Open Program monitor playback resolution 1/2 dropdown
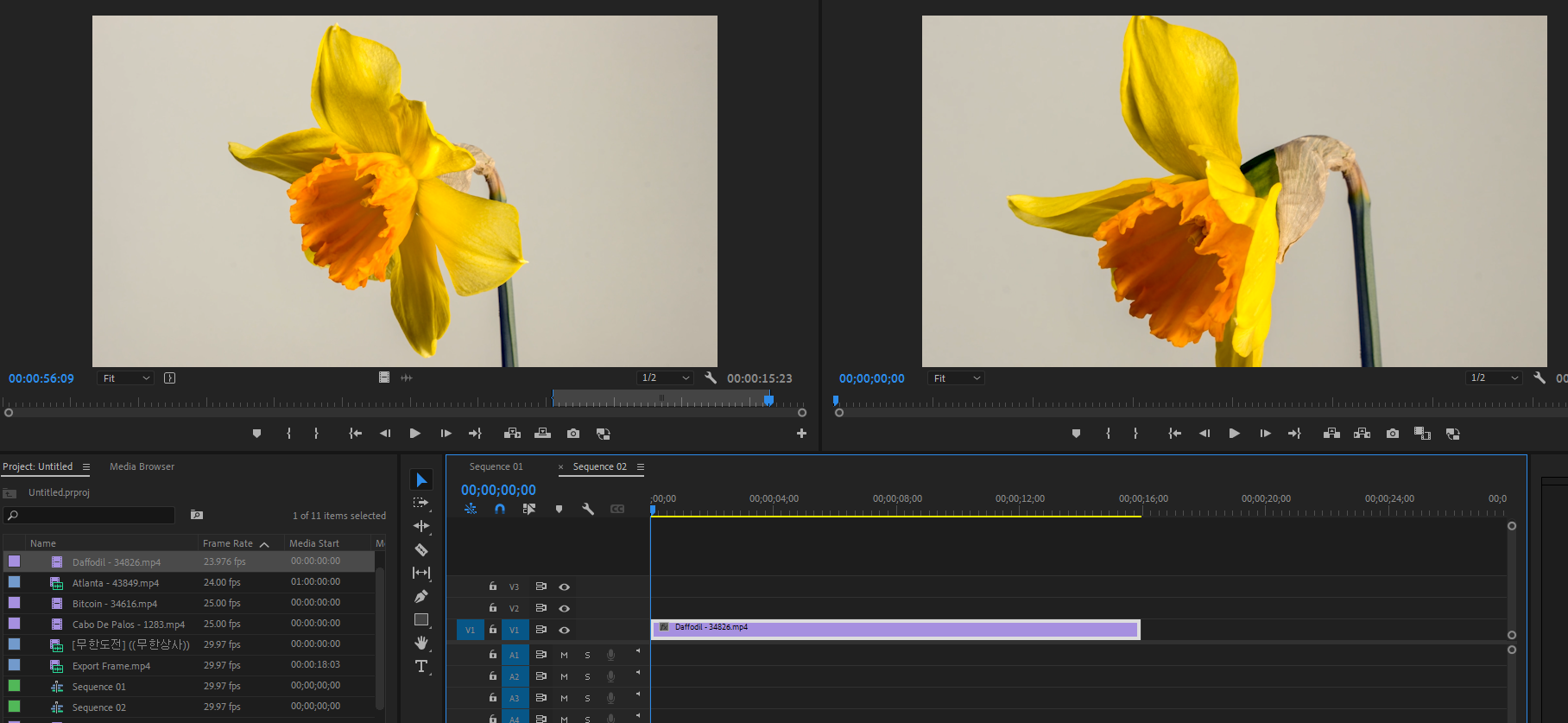Screen dimensions: 1568x723 click(1495, 378)
